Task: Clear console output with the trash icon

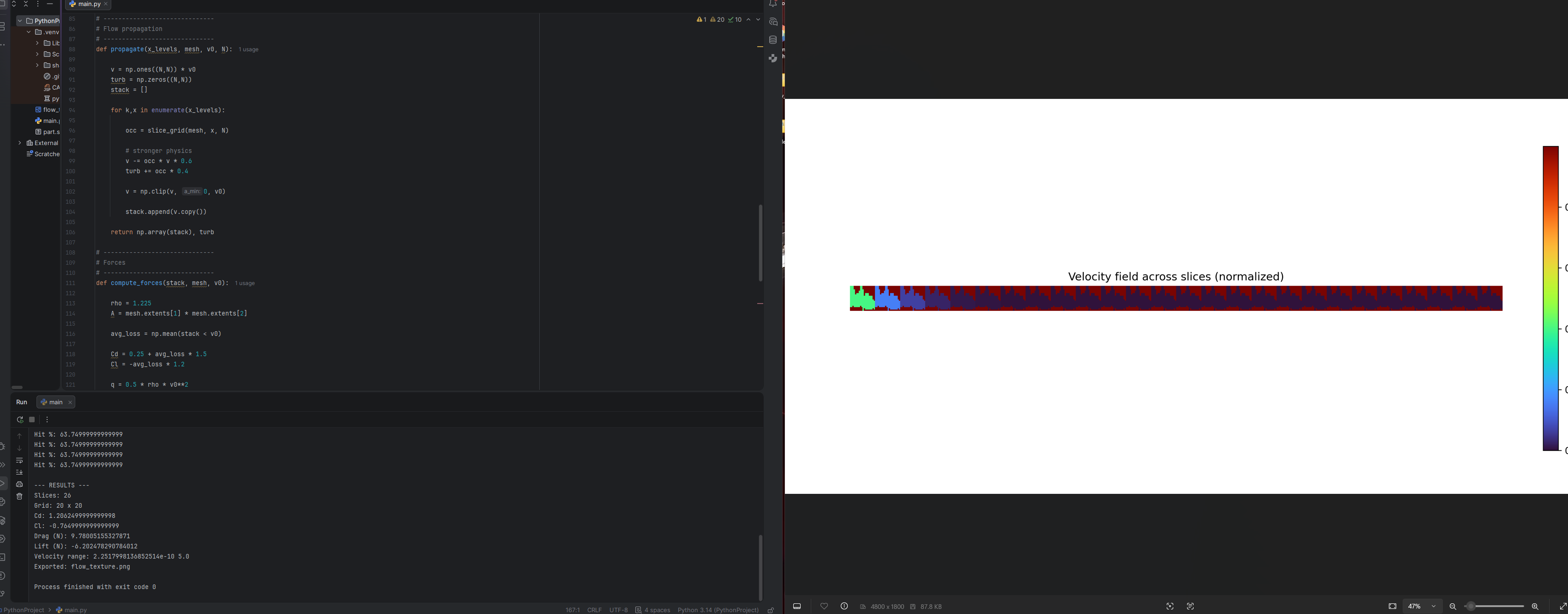Action: [x=19, y=497]
